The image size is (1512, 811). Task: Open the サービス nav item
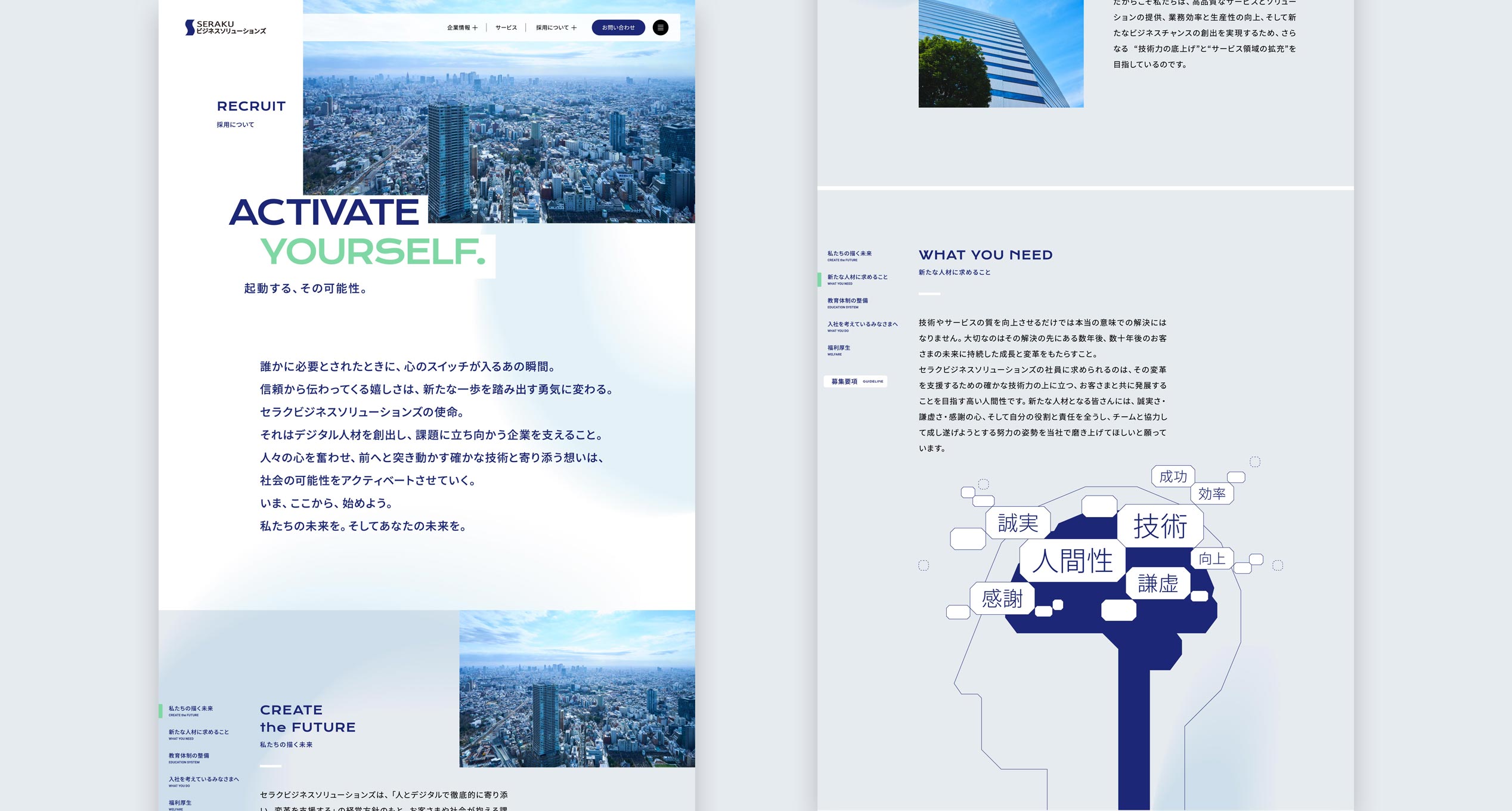pyautogui.click(x=506, y=27)
